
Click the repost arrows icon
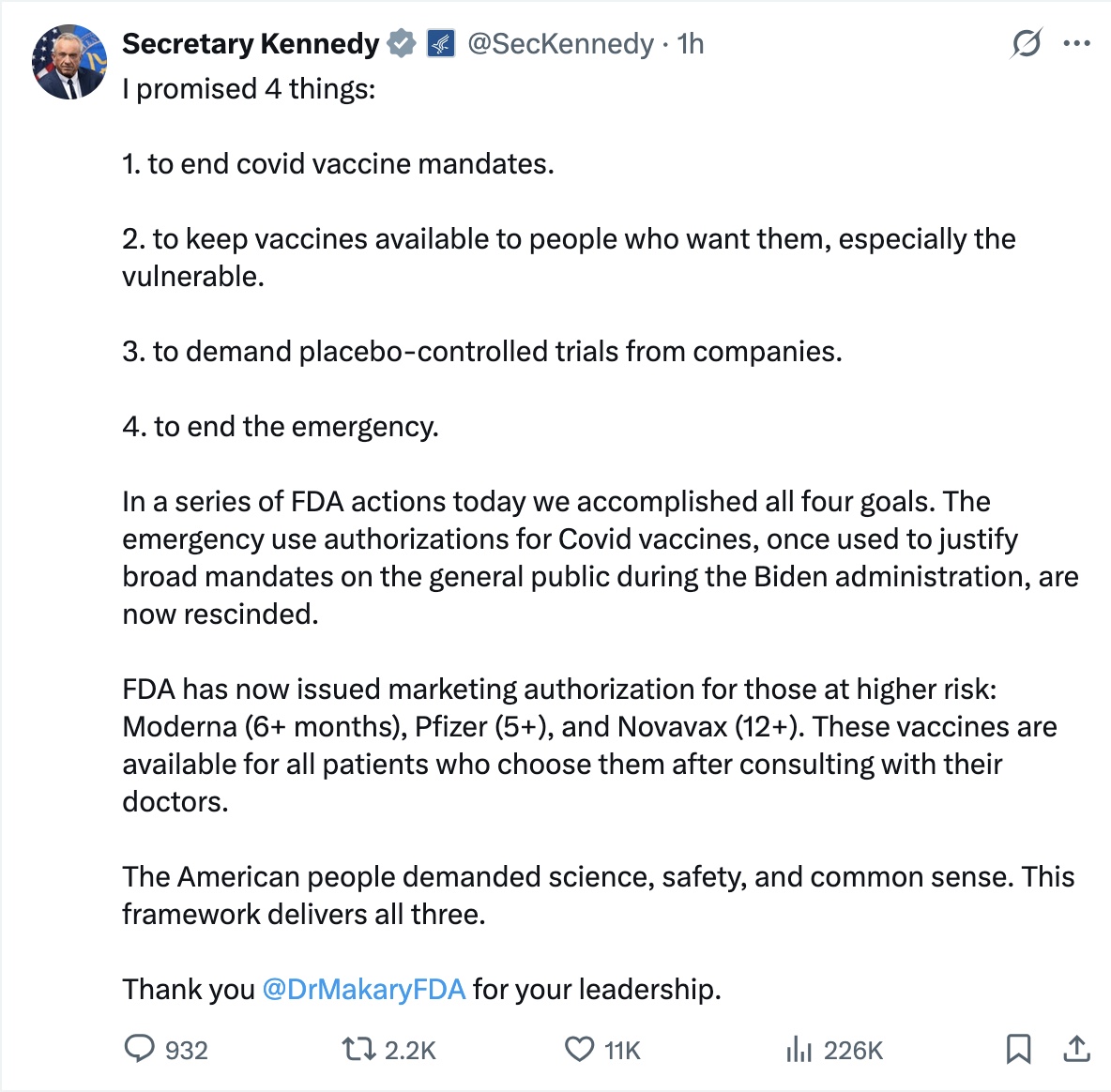(x=358, y=1048)
